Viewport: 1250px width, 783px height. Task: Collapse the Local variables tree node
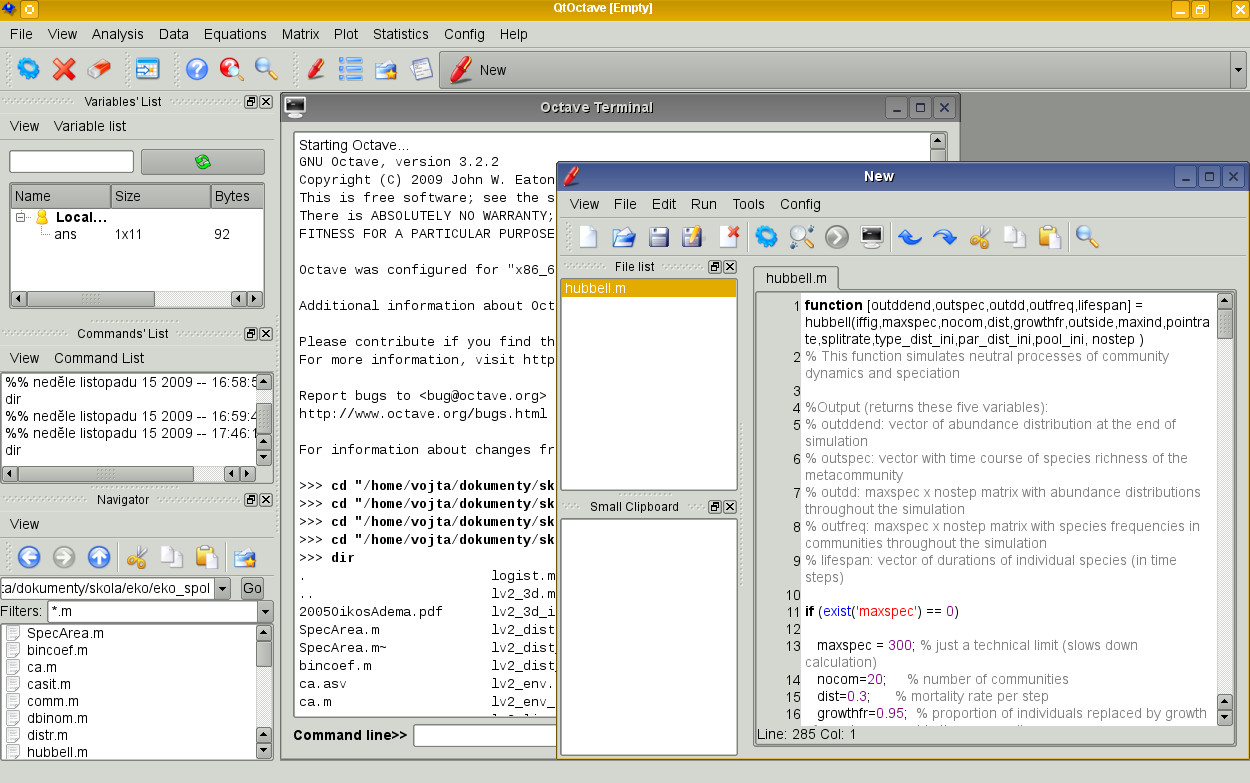[x=21, y=217]
